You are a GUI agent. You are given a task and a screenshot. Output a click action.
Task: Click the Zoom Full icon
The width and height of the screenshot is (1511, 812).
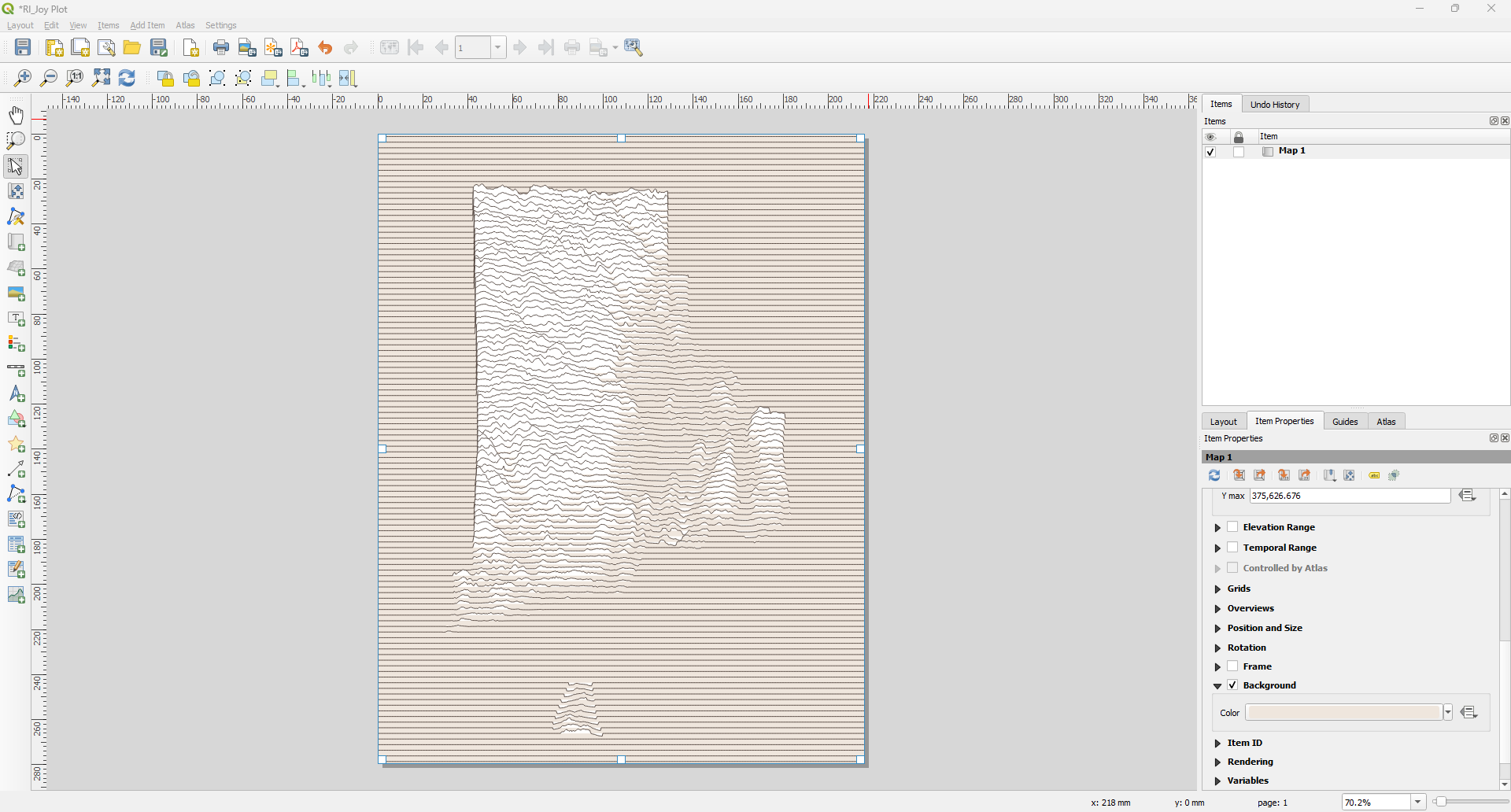tap(102, 78)
